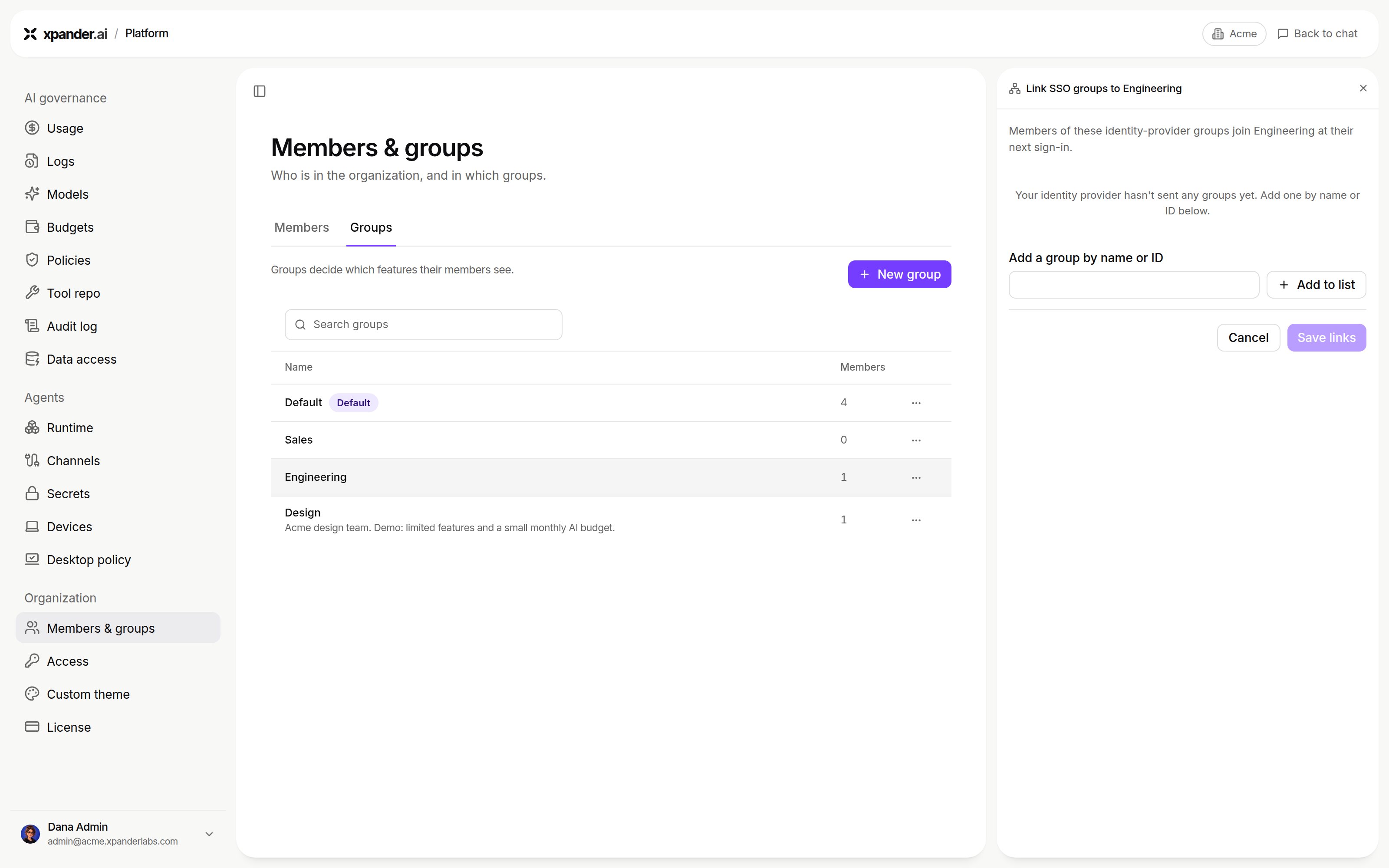Navigate to Tool repo
1389x868 pixels.
pyautogui.click(x=118, y=293)
